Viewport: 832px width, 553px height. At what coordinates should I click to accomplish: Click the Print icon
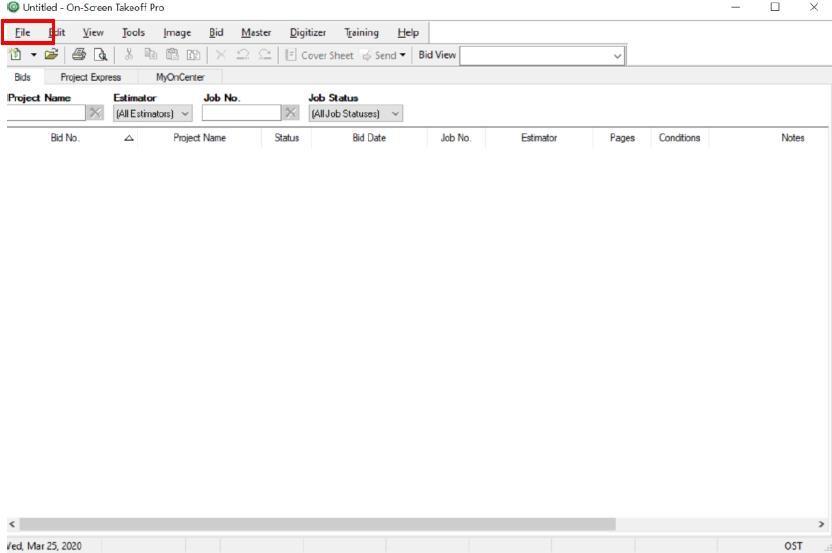[x=78, y=55]
